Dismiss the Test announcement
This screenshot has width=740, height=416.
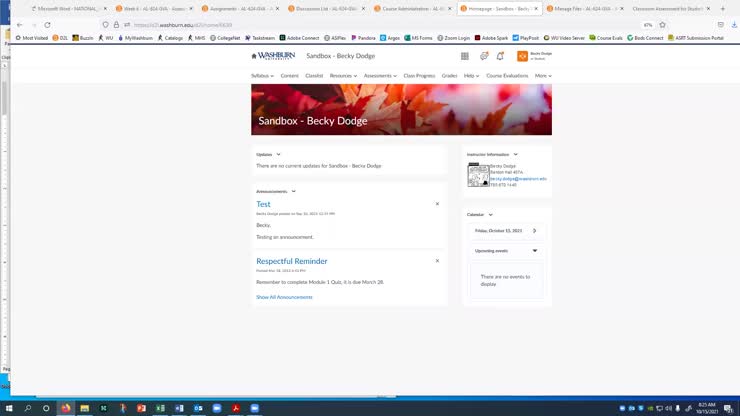click(x=437, y=204)
